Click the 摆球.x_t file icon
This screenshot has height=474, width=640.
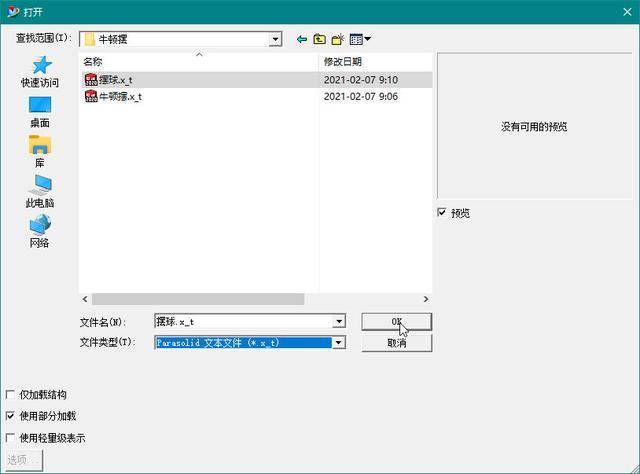coord(91,80)
